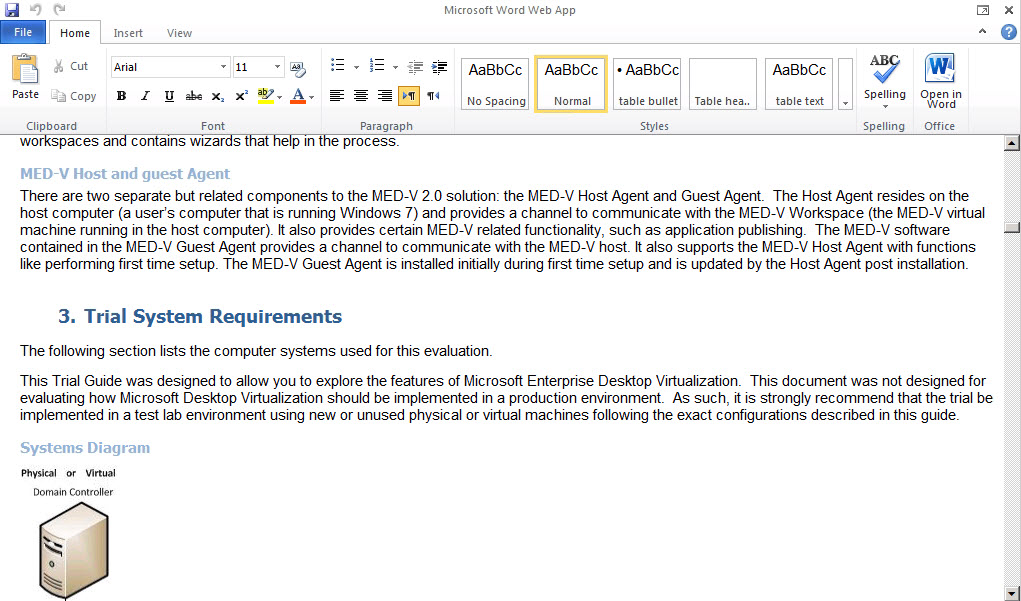1021x601 pixels.
Task: Expand the Styles gallery
Action: tap(845, 84)
